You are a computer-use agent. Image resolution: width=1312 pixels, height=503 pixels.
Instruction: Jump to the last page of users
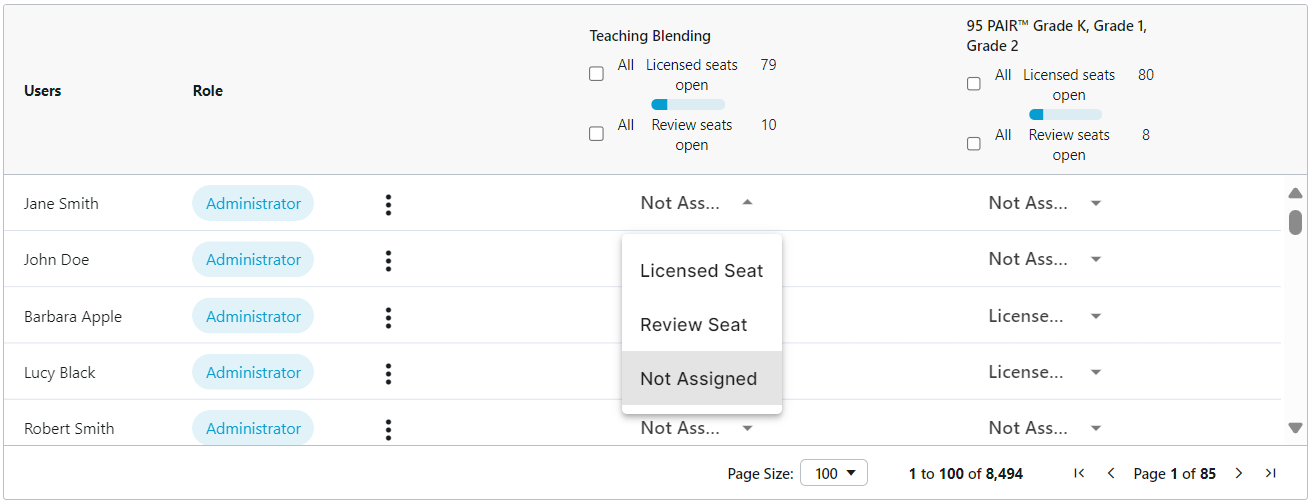point(1270,473)
